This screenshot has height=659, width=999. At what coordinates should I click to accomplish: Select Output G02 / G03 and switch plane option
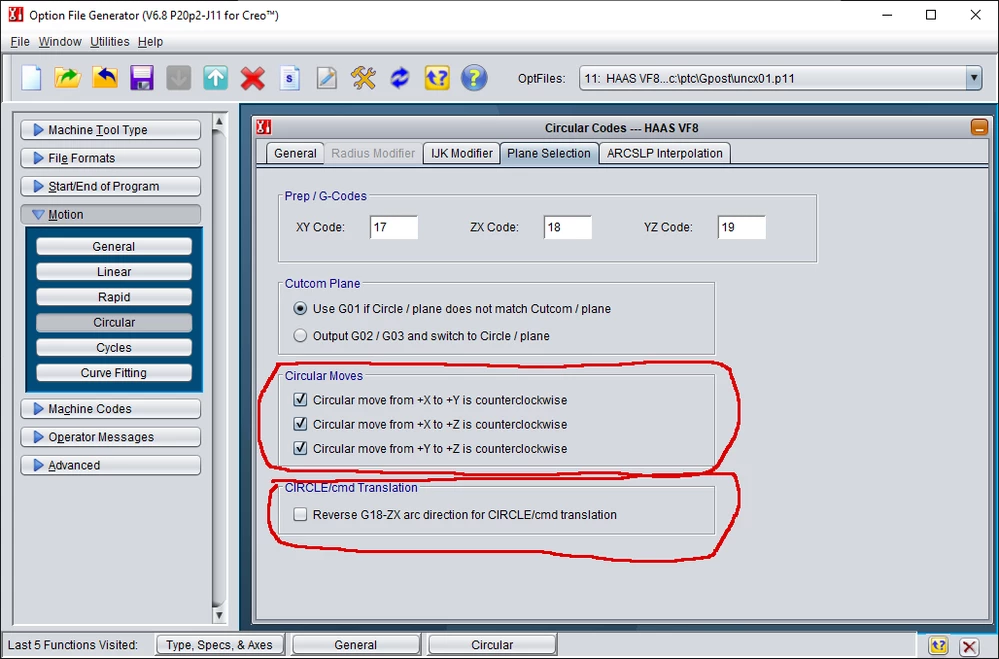(x=299, y=335)
